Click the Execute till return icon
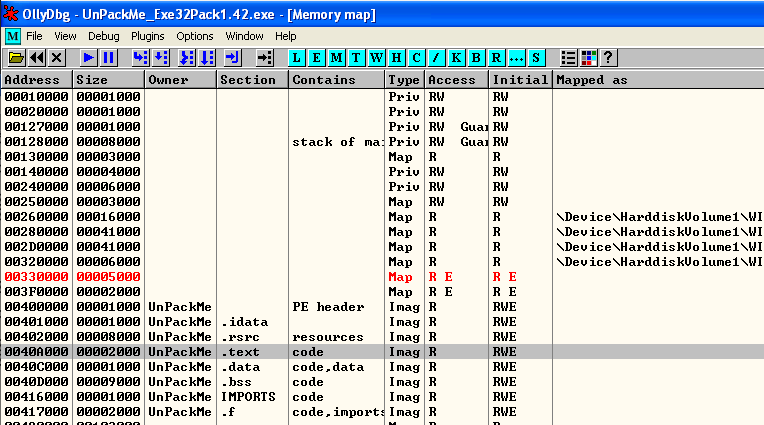 [x=232, y=58]
